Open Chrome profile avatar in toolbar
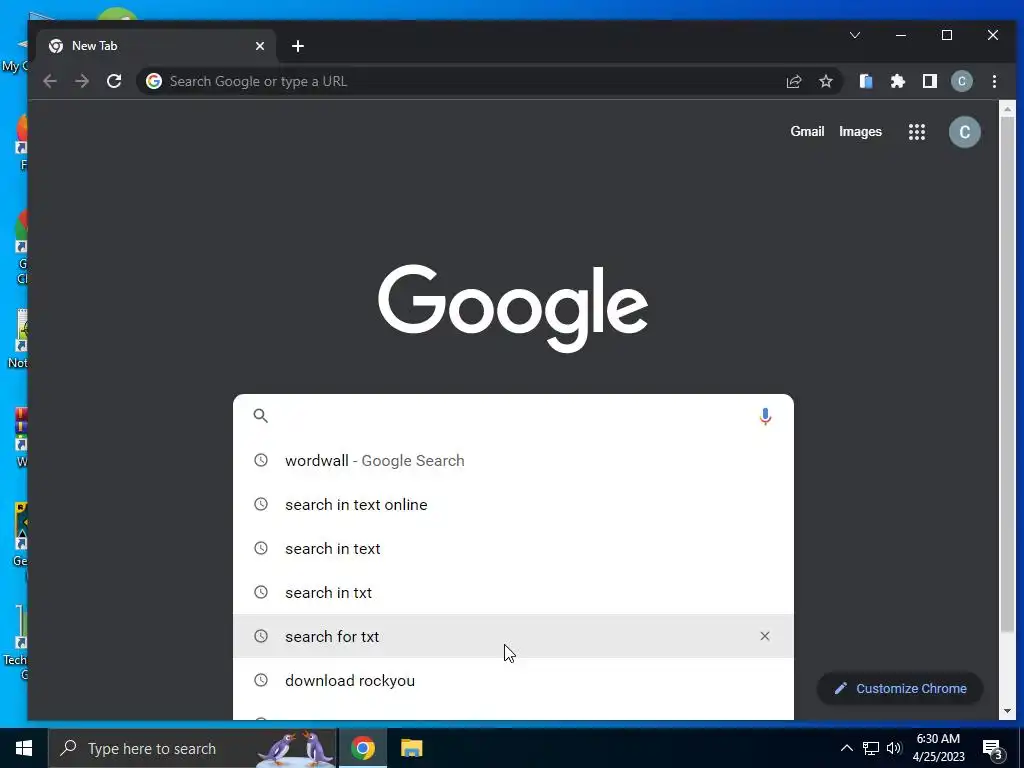The image size is (1024, 768). tap(962, 81)
